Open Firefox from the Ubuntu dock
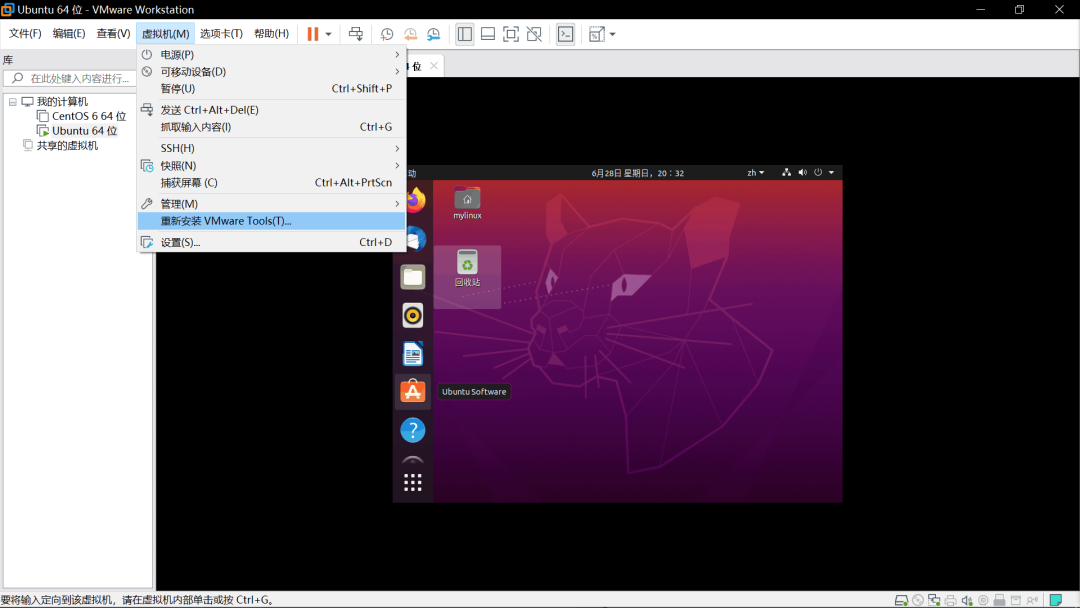Image resolution: width=1080 pixels, height=608 pixels. pos(414,200)
